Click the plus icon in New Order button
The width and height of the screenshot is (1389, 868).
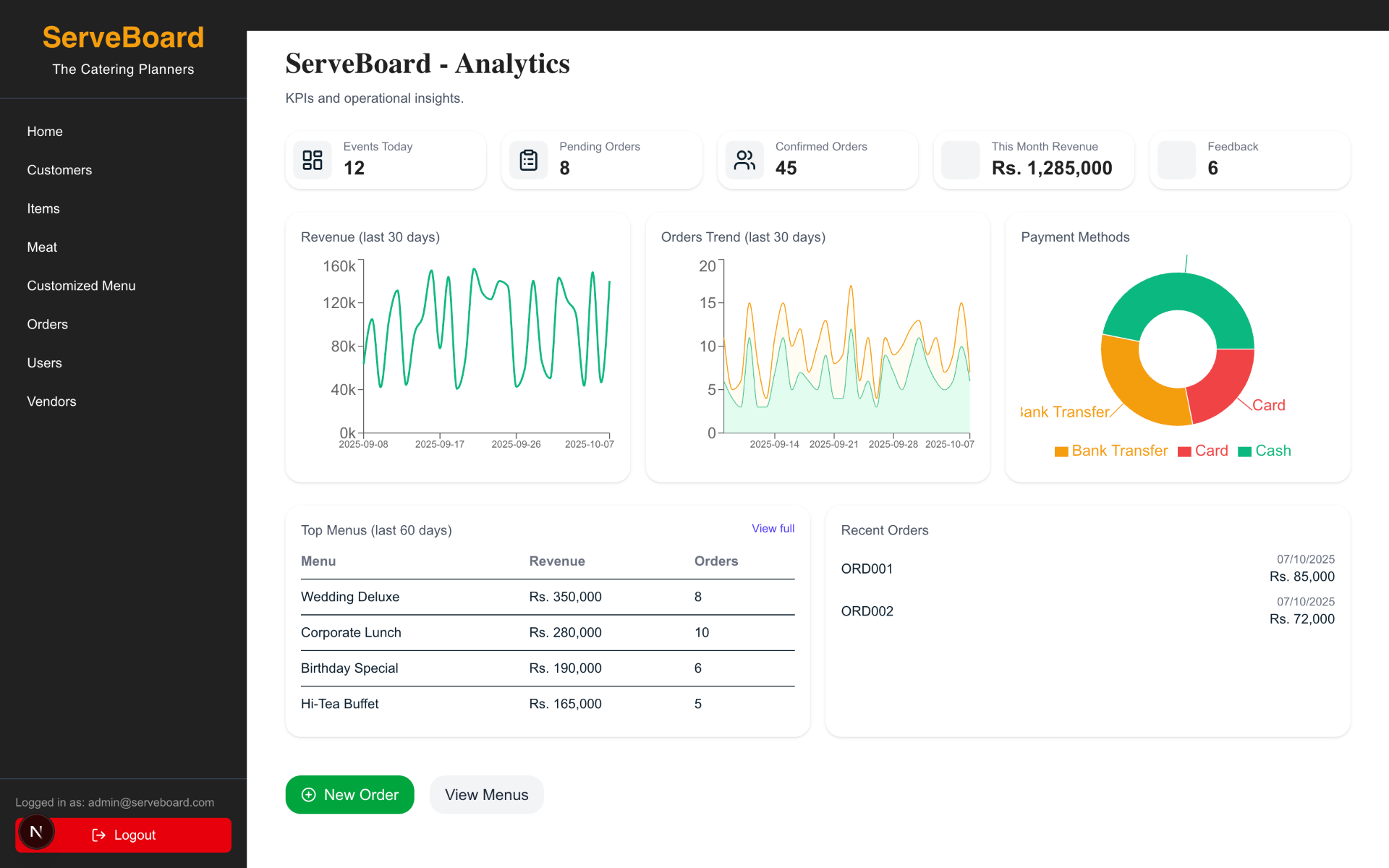(309, 794)
